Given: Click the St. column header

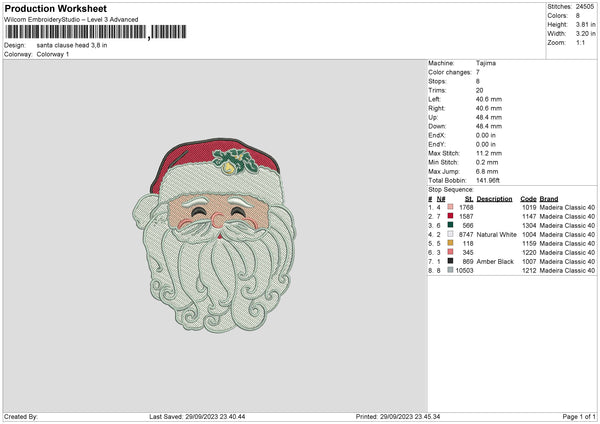Looking at the screenshot, I should pyautogui.click(x=469, y=199).
